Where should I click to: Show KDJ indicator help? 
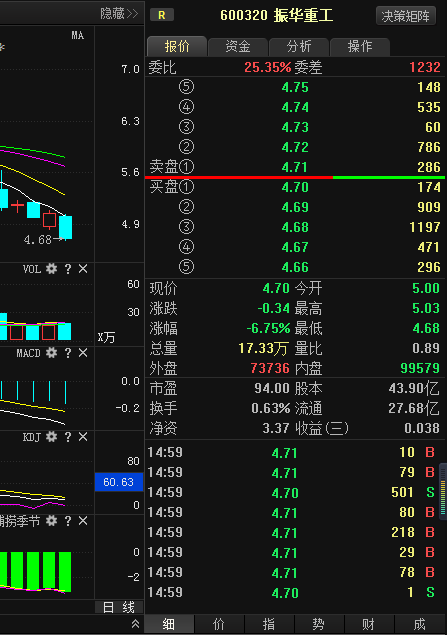tap(68, 437)
